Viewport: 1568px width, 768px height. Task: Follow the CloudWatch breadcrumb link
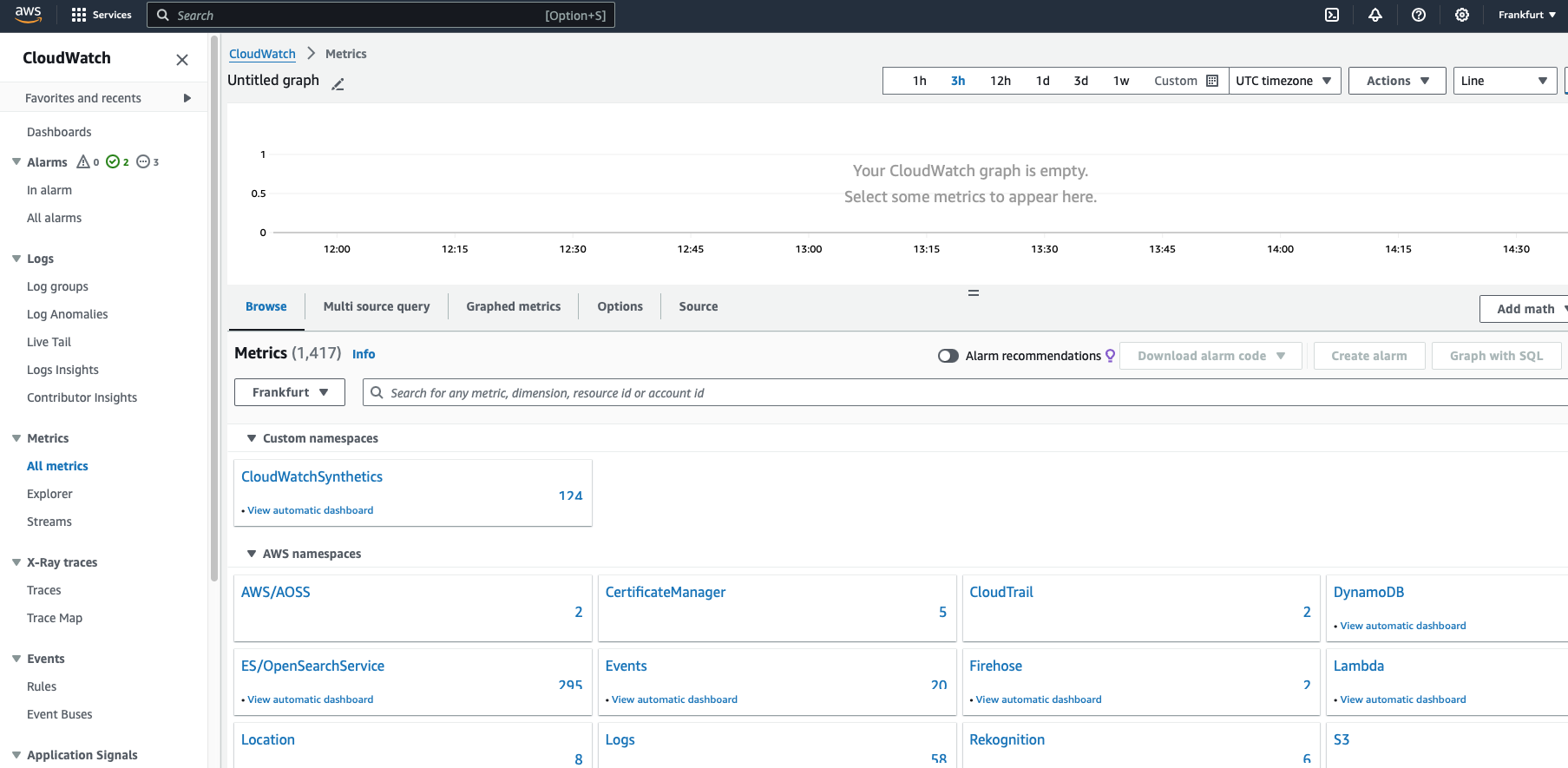[262, 54]
